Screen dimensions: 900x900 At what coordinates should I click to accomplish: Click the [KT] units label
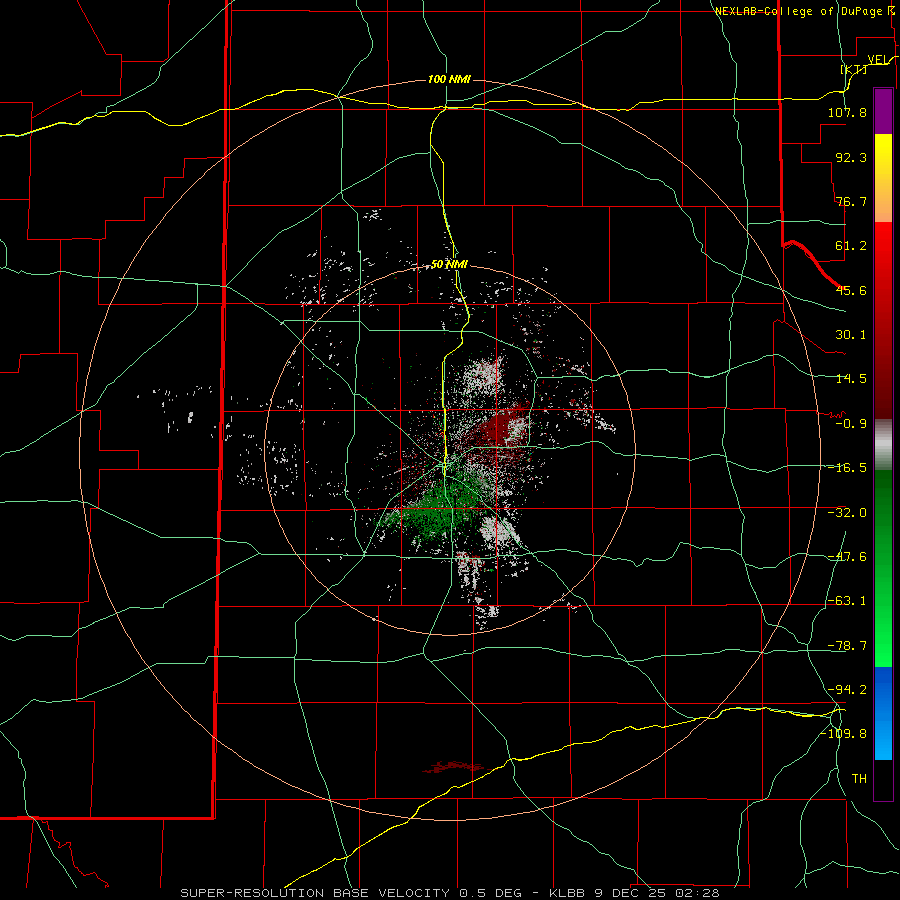854,69
